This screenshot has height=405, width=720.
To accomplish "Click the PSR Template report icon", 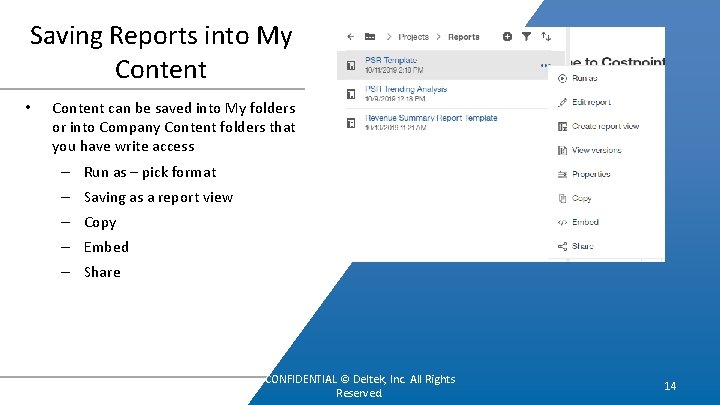I will coord(351,66).
